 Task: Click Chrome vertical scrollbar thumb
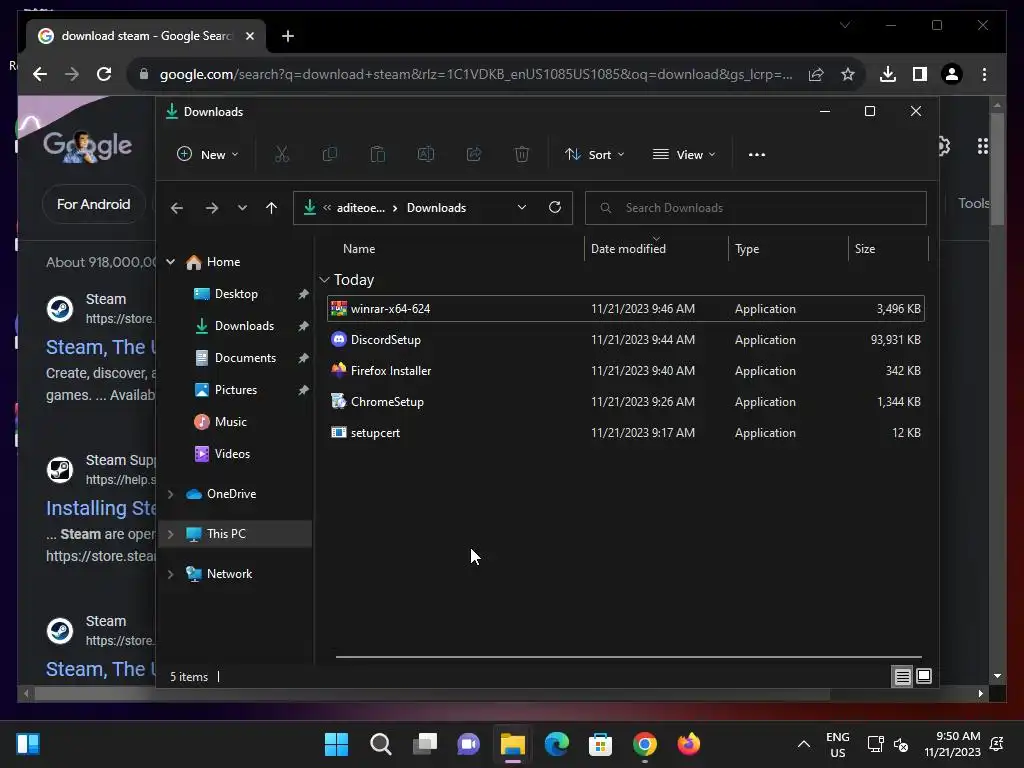click(997, 169)
